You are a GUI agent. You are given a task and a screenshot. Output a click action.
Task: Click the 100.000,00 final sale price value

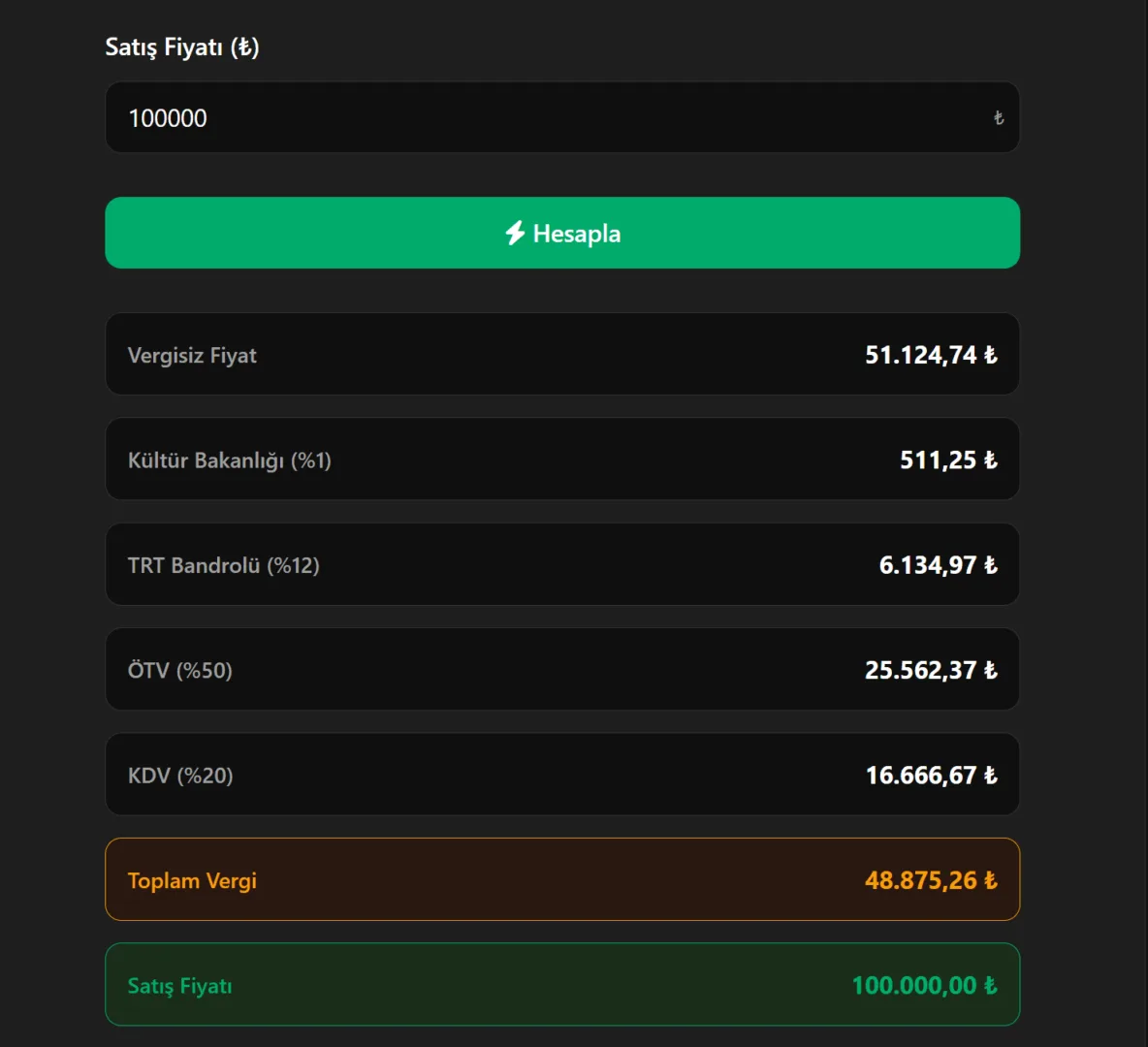click(x=914, y=986)
